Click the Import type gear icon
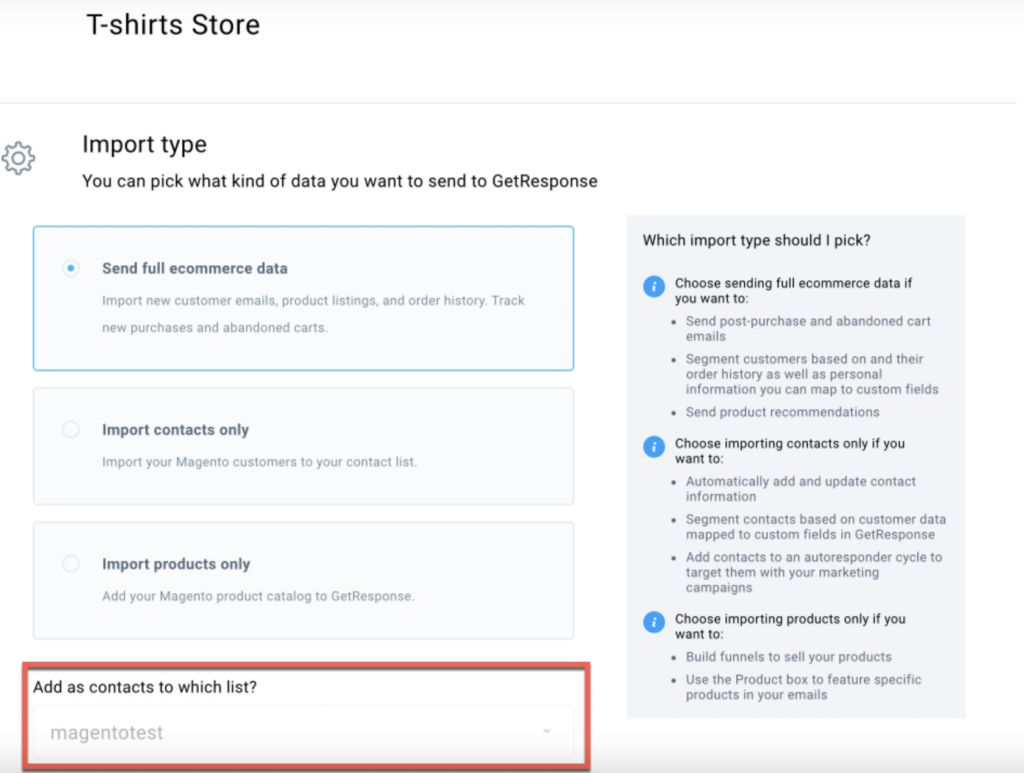Viewport: 1024px width, 773px height. click(18, 158)
